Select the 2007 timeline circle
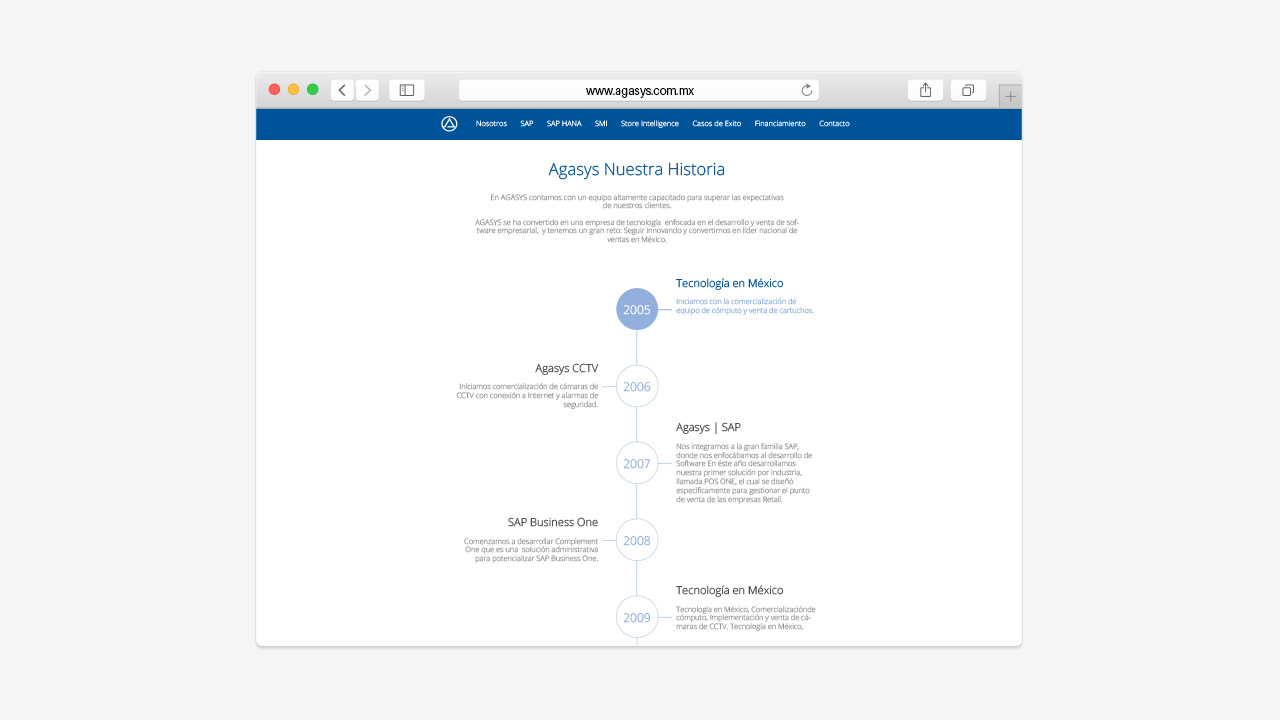The width and height of the screenshot is (1280, 720). coord(637,463)
